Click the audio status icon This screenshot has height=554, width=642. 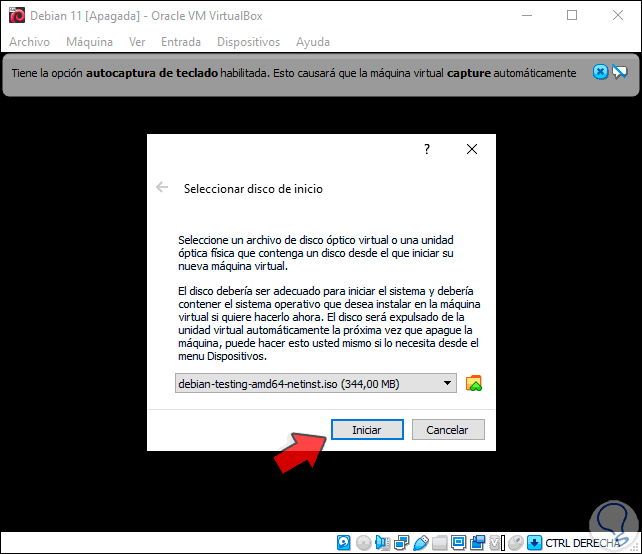382,543
